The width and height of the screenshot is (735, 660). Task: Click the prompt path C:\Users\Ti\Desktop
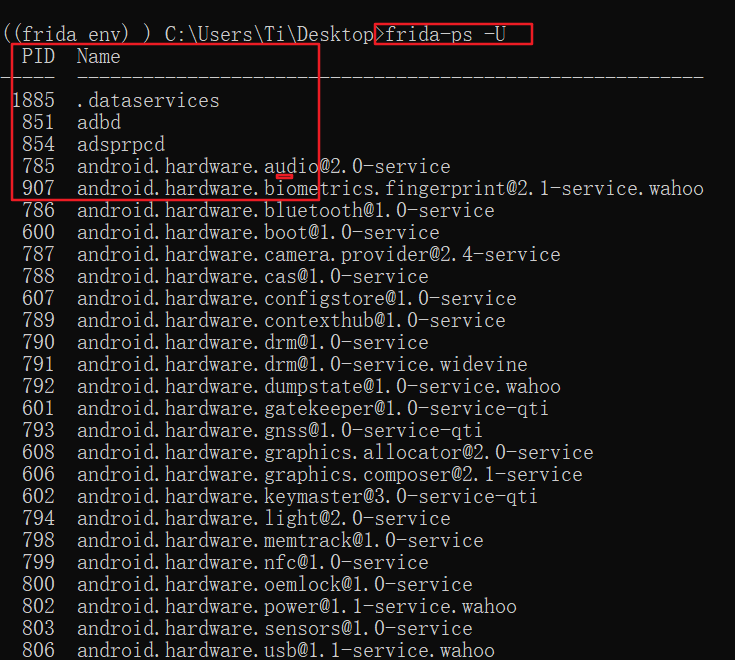pos(269,35)
